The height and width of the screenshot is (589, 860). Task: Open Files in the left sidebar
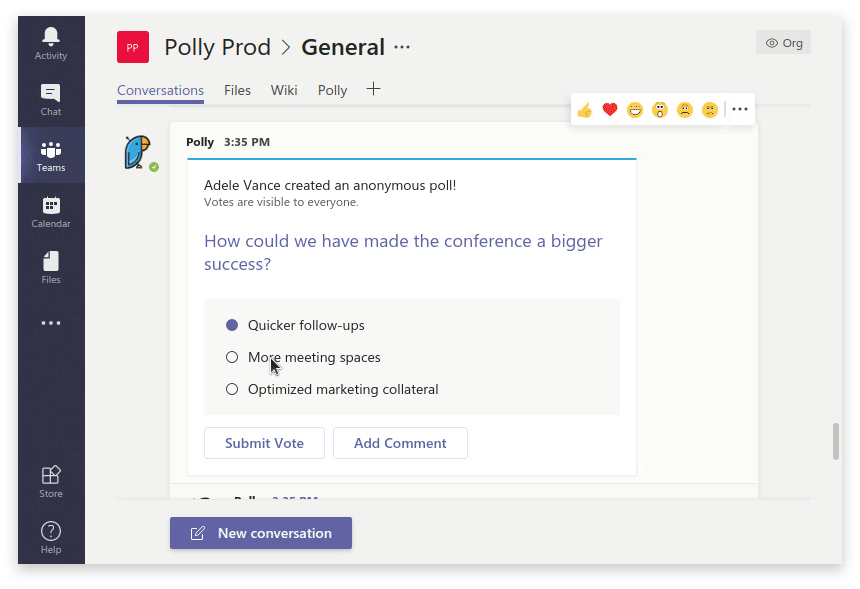click(x=51, y=266)
